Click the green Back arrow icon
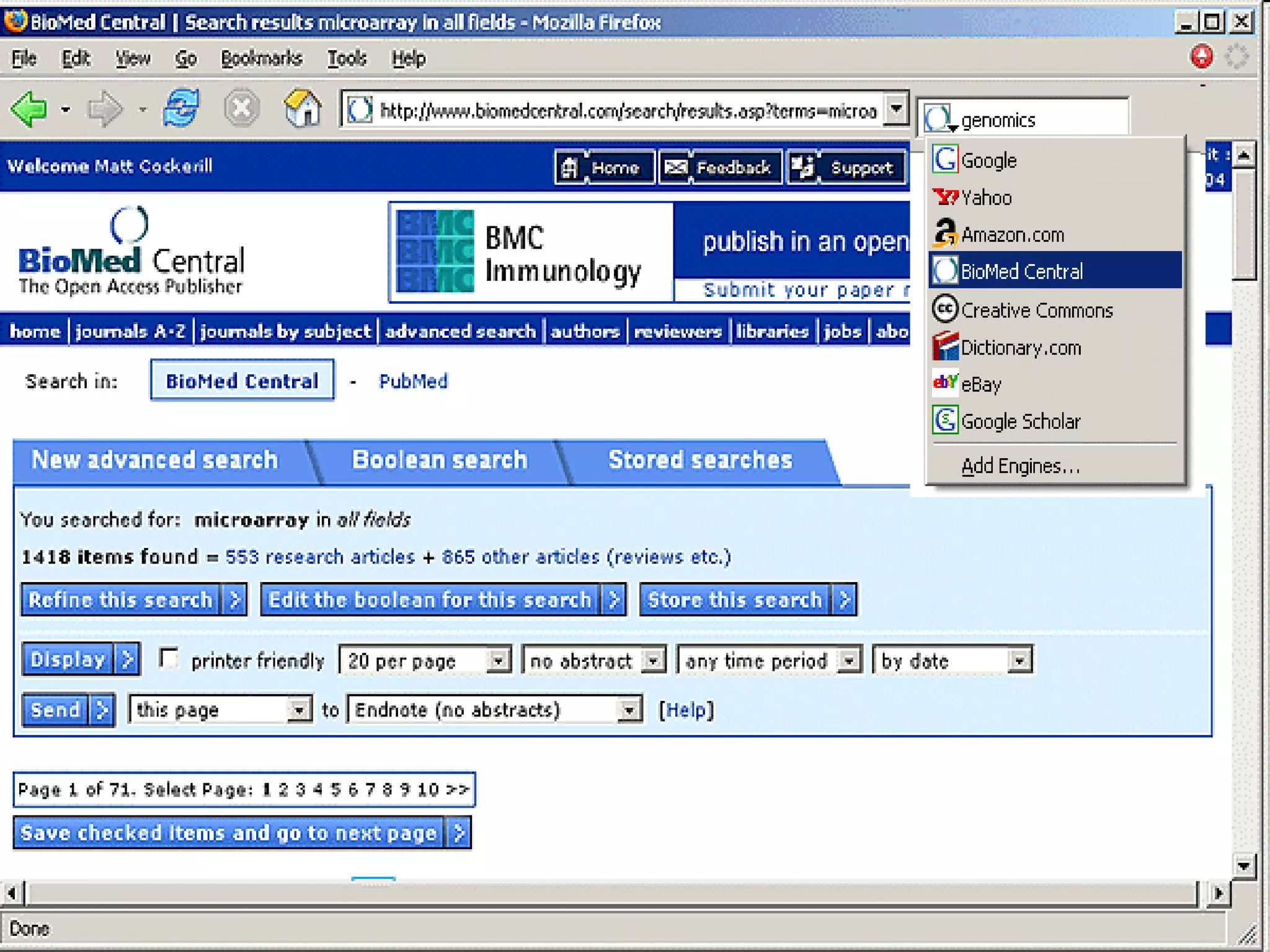 tap(29, 109)
